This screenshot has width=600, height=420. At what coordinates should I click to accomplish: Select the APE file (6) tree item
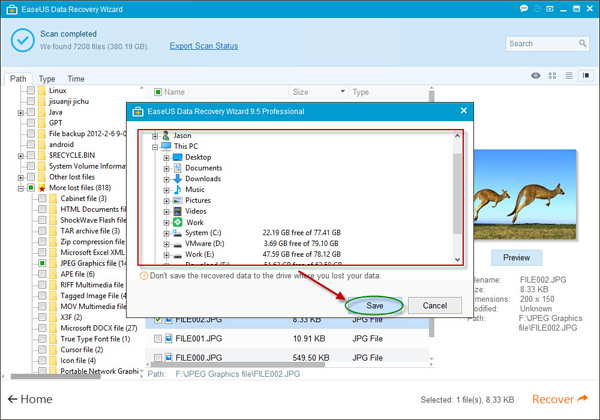click(77, 274)
